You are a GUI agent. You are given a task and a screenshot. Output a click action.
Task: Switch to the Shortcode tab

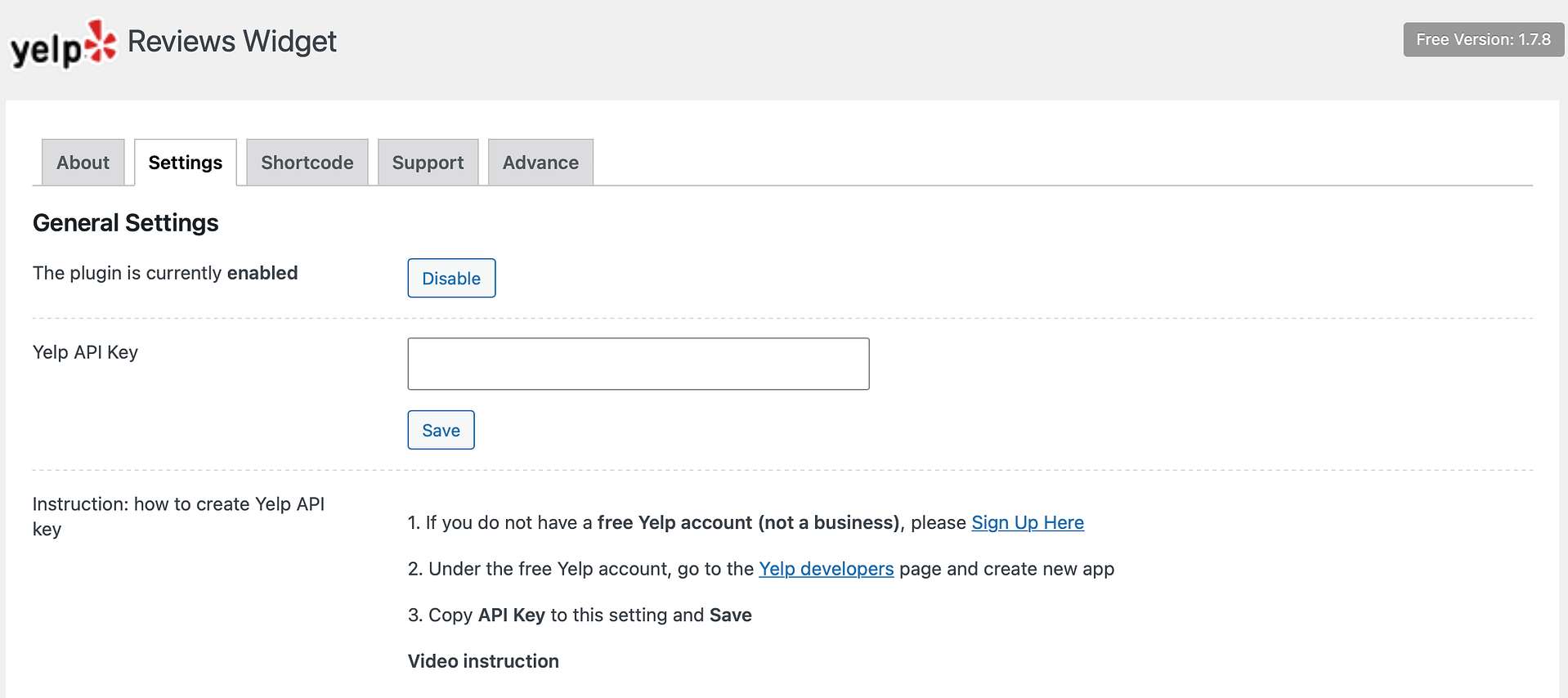(307, 163)
